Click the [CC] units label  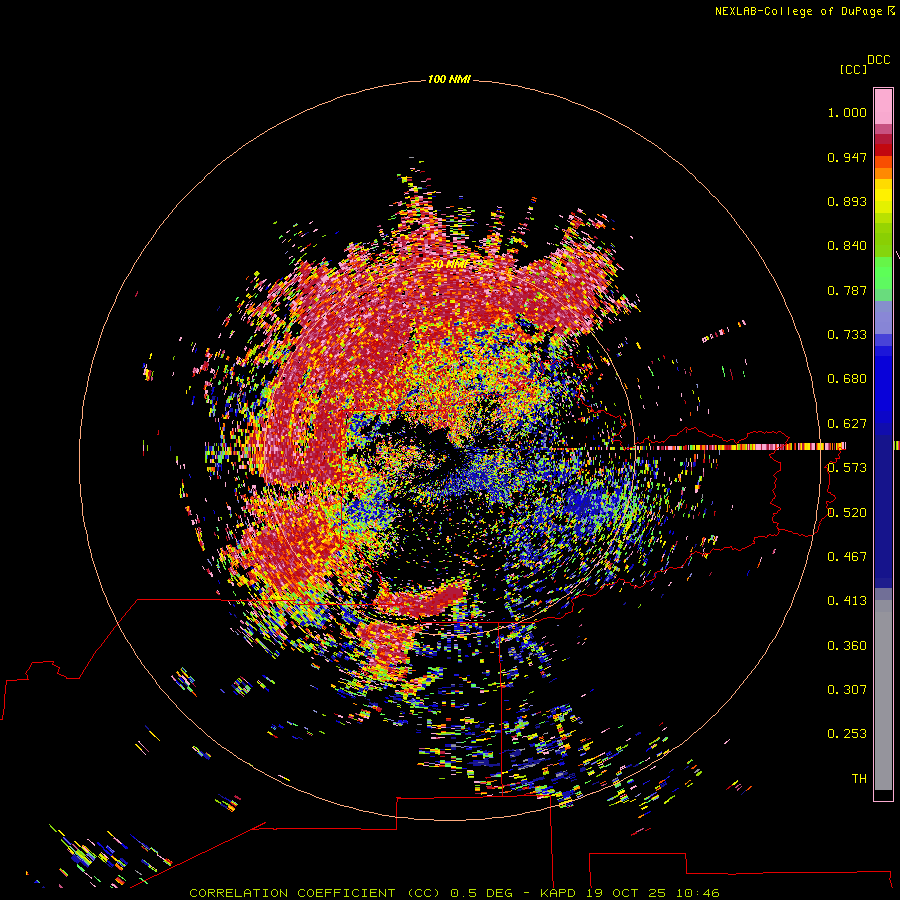[853, 69]
